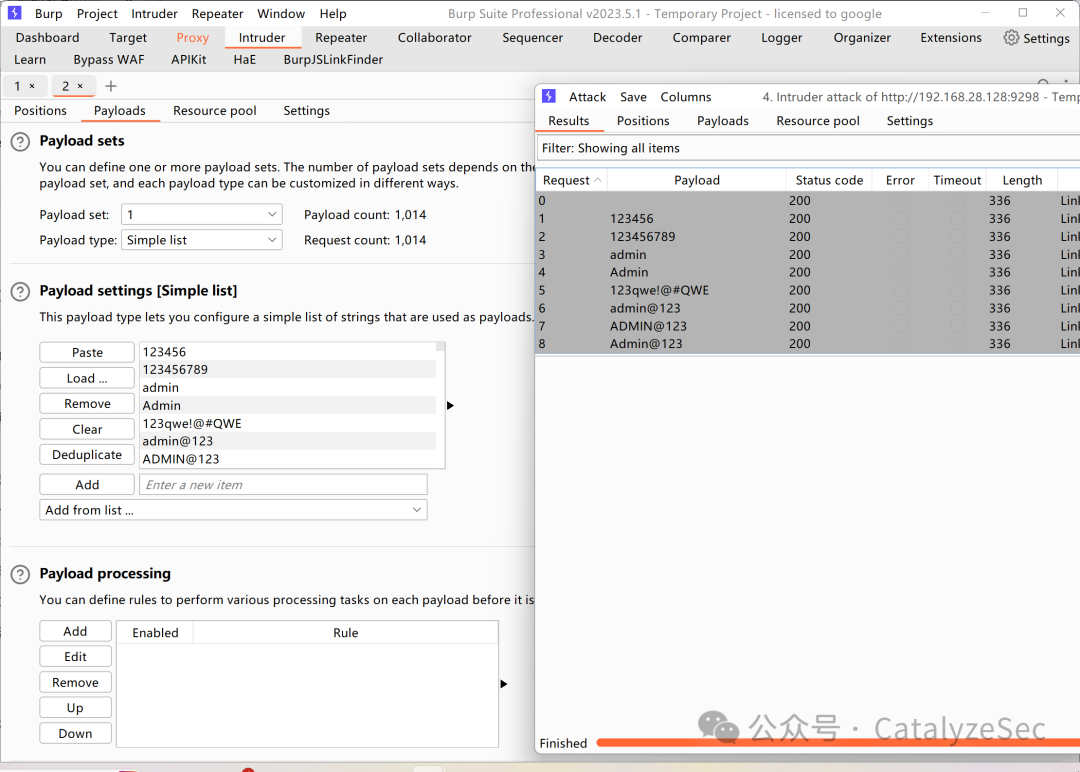
Task: Open the Payload type dropdown
Action: click(x=202, y=240)
